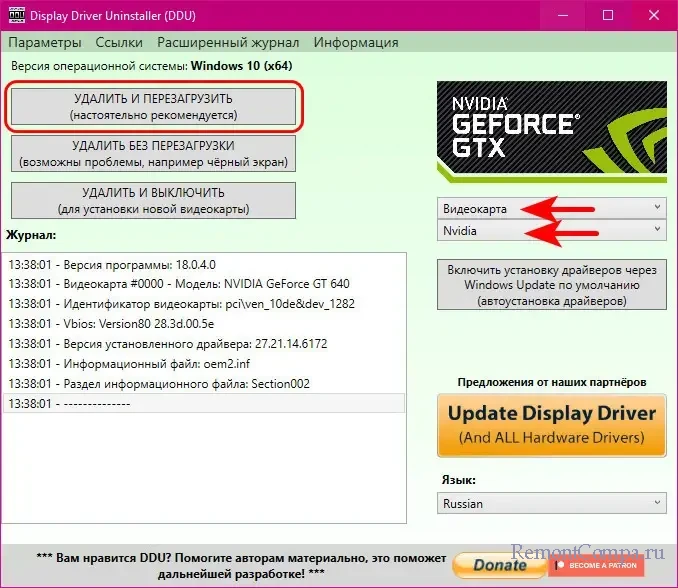Click the Update Display Driver banner
The width and height of the screenshot is (678, 588).
coord(552,425)
